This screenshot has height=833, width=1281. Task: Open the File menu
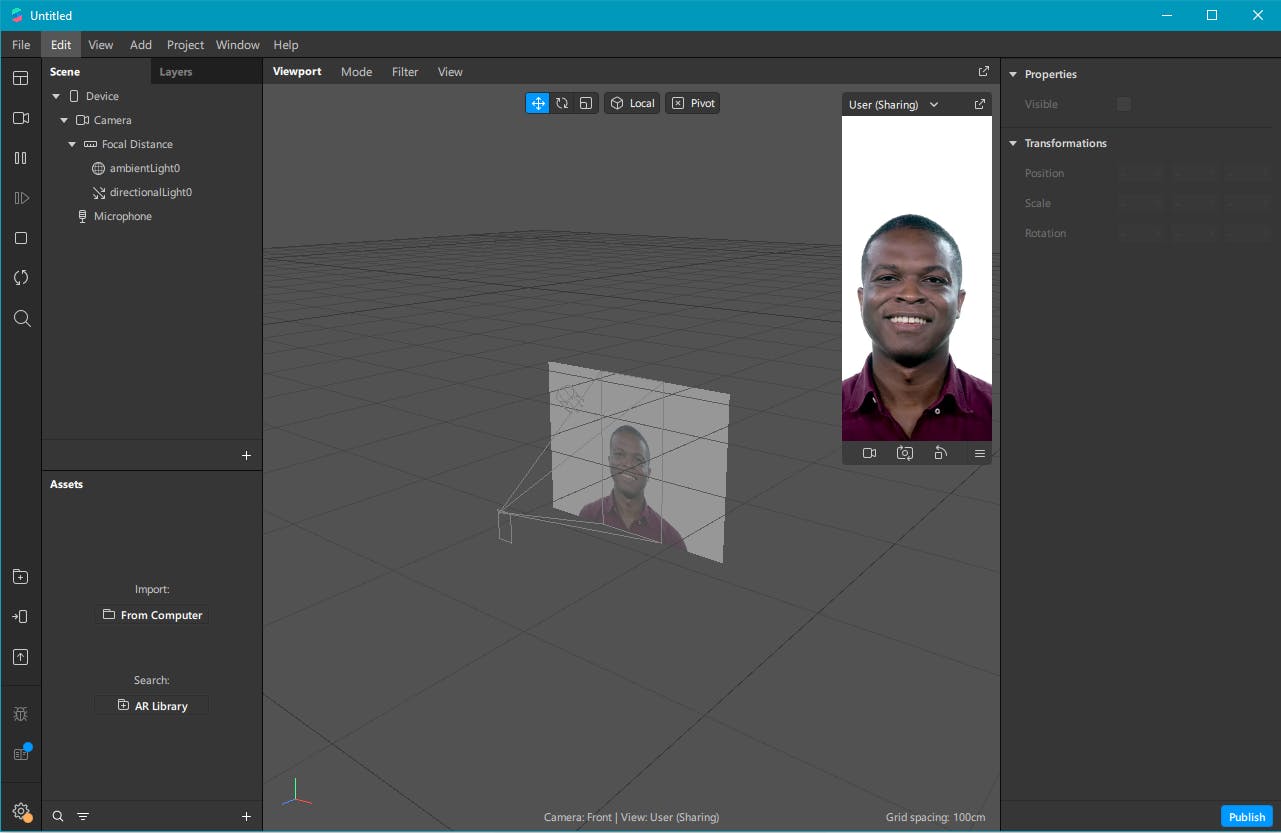[21, 45]
